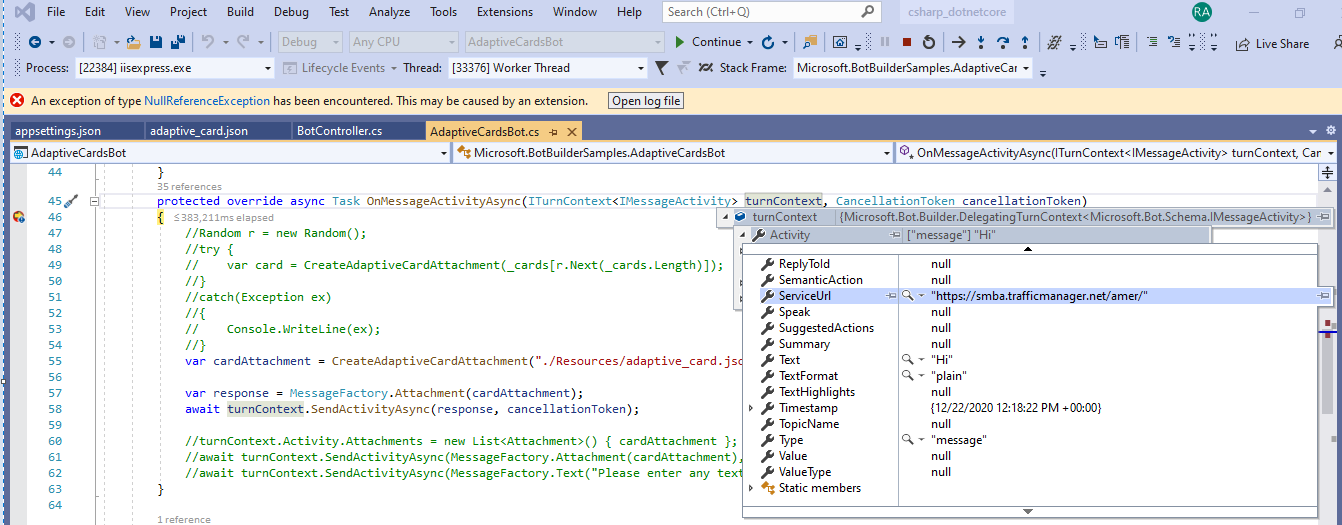Click the Step Into icon
Viewport: 1342px width, 525px height.
[x=981, y=42]
